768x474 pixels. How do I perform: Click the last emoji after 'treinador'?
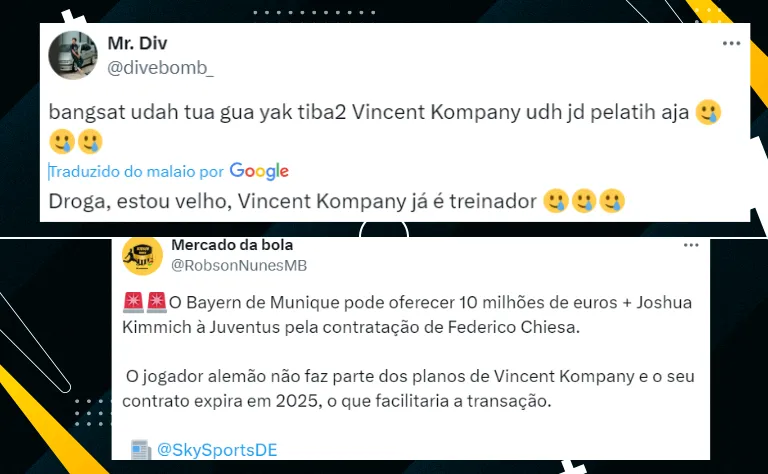tap(612, 201)
